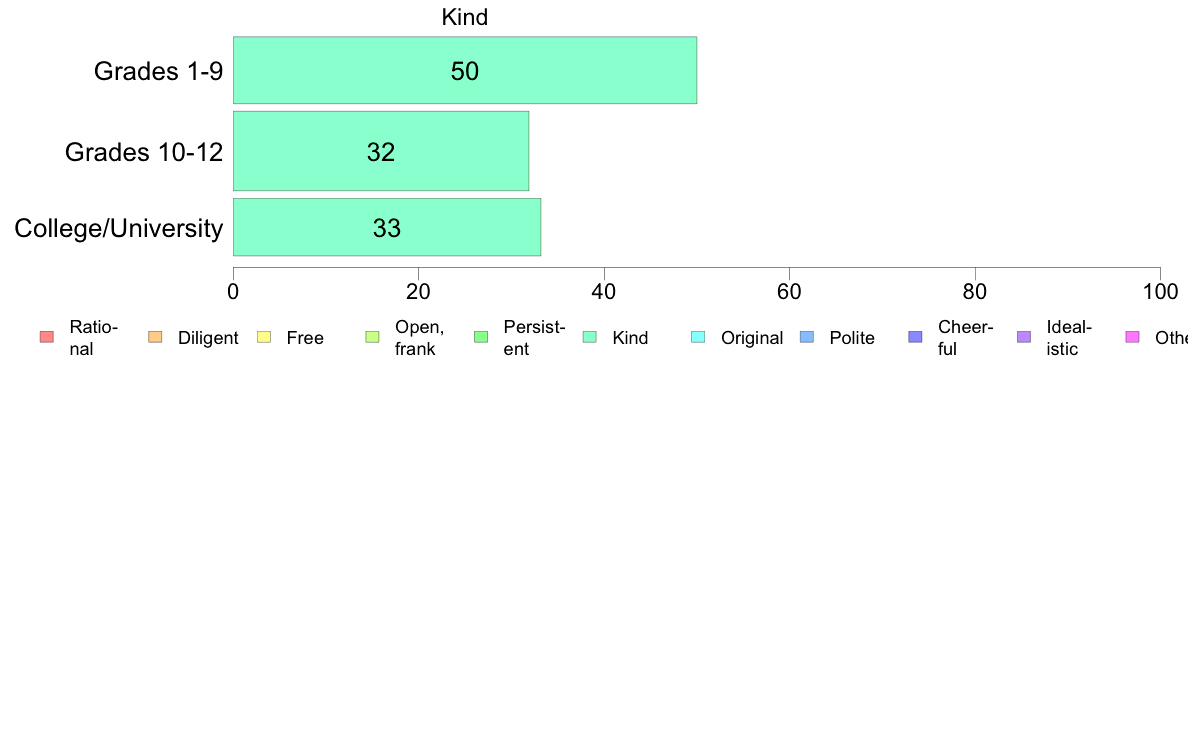Select the College/University axis label
Viewport: 1188px width, 736px height.
tap(119, 228)
